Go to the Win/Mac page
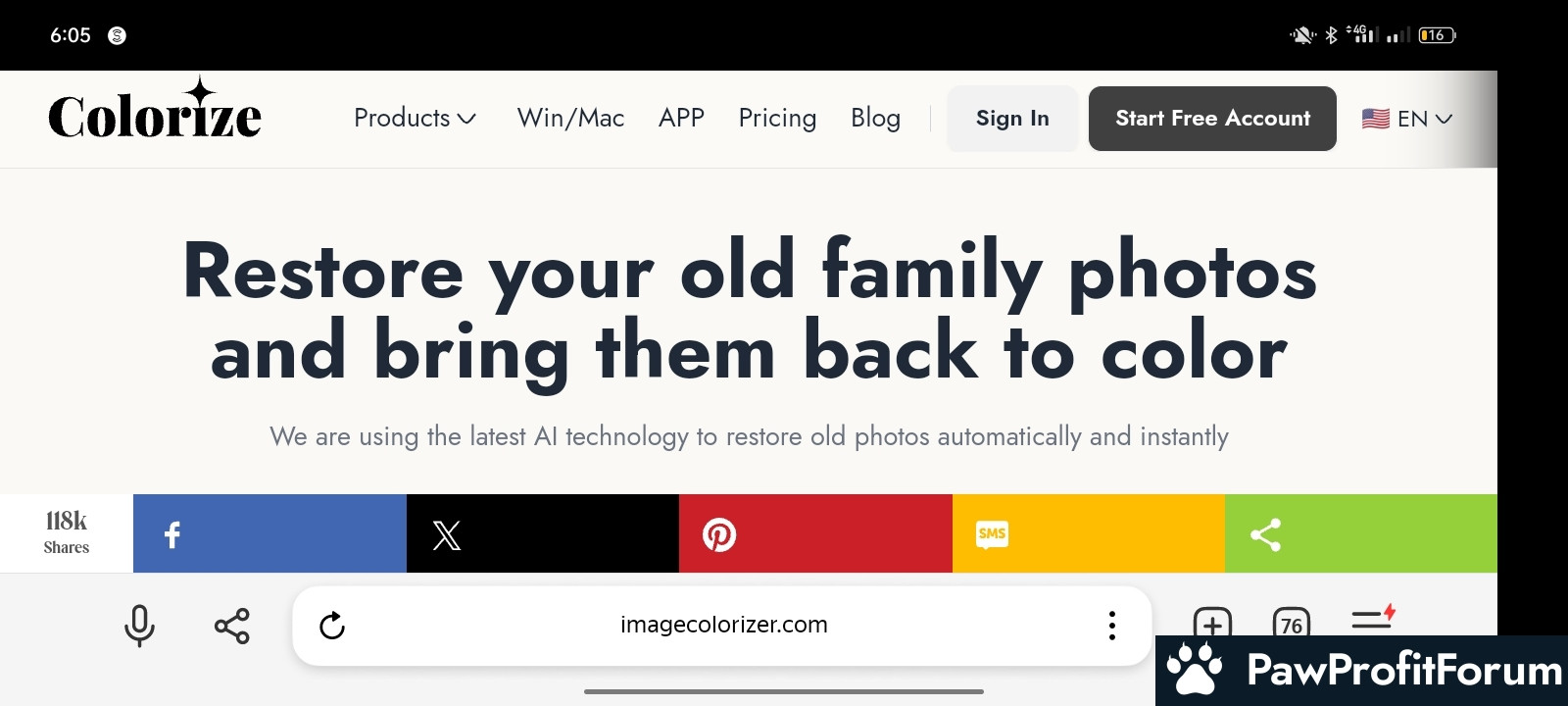Viewport: 1568px width, 706px height. tap(570, 119)
